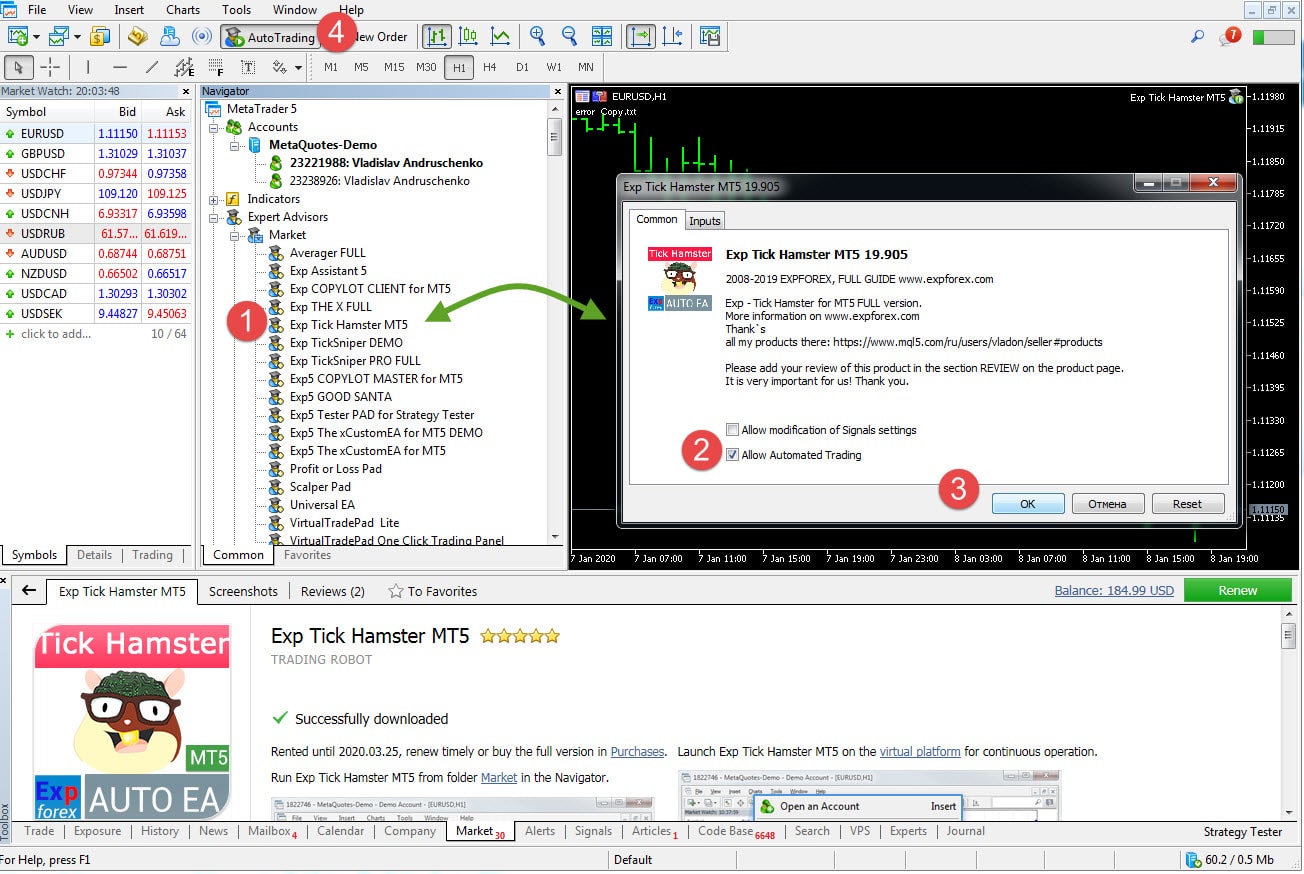The width and height of the screenshot is (1304, 874).
Task: Select the crosshair cursor tool
Action: click(x=49, y=67)
